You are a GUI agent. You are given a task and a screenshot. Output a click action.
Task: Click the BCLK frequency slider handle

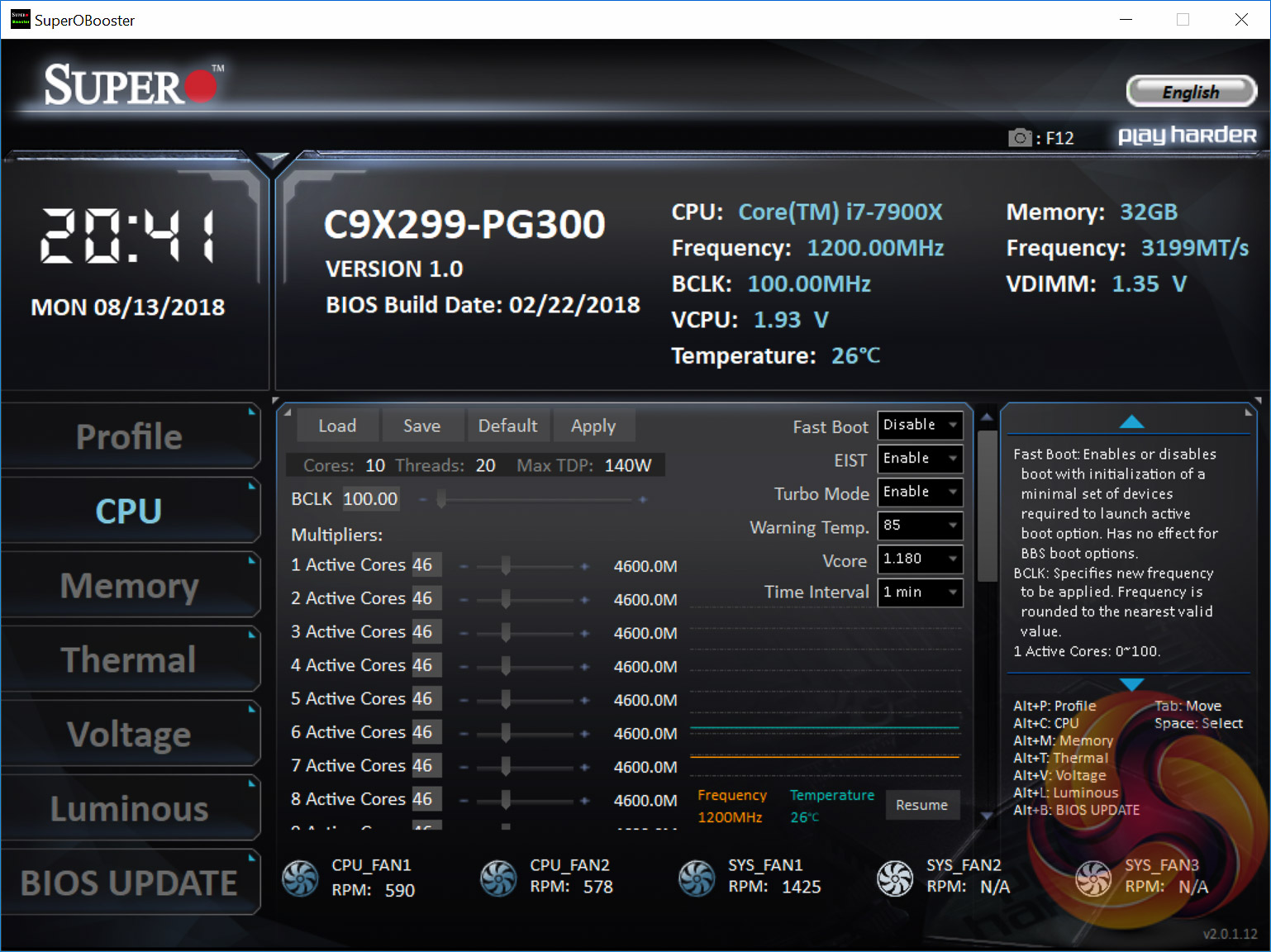441,498
